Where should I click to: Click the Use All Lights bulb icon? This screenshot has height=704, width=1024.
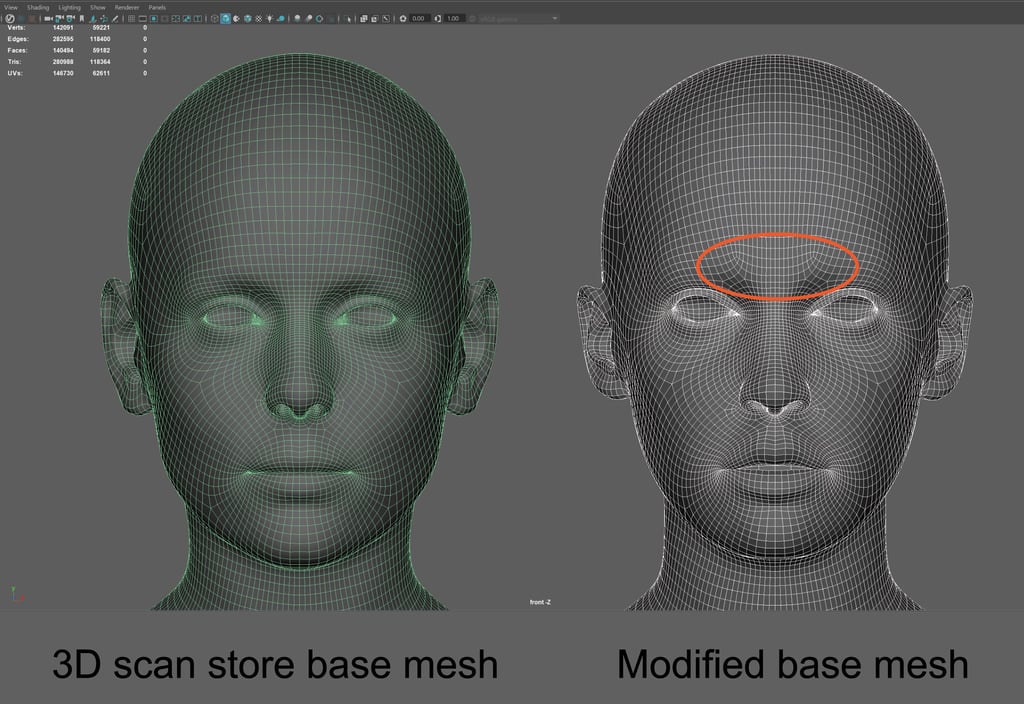(x=269, y=18)
